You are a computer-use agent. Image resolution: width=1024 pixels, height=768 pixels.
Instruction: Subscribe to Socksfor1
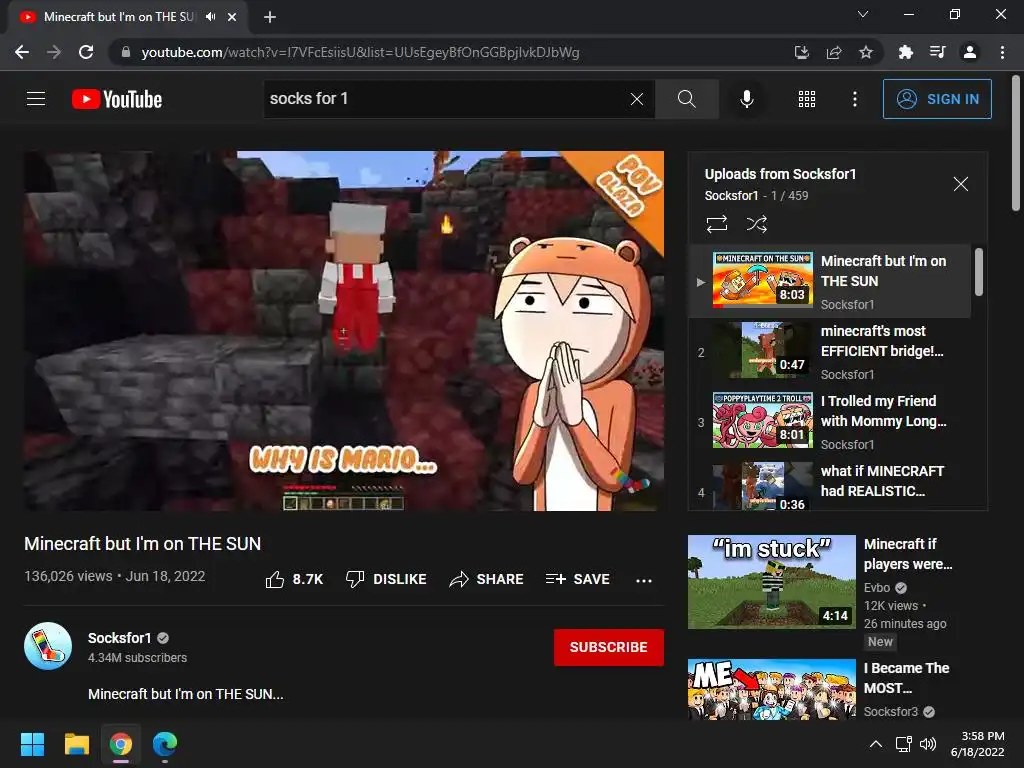pyautogui.click(x=609, y=647)
